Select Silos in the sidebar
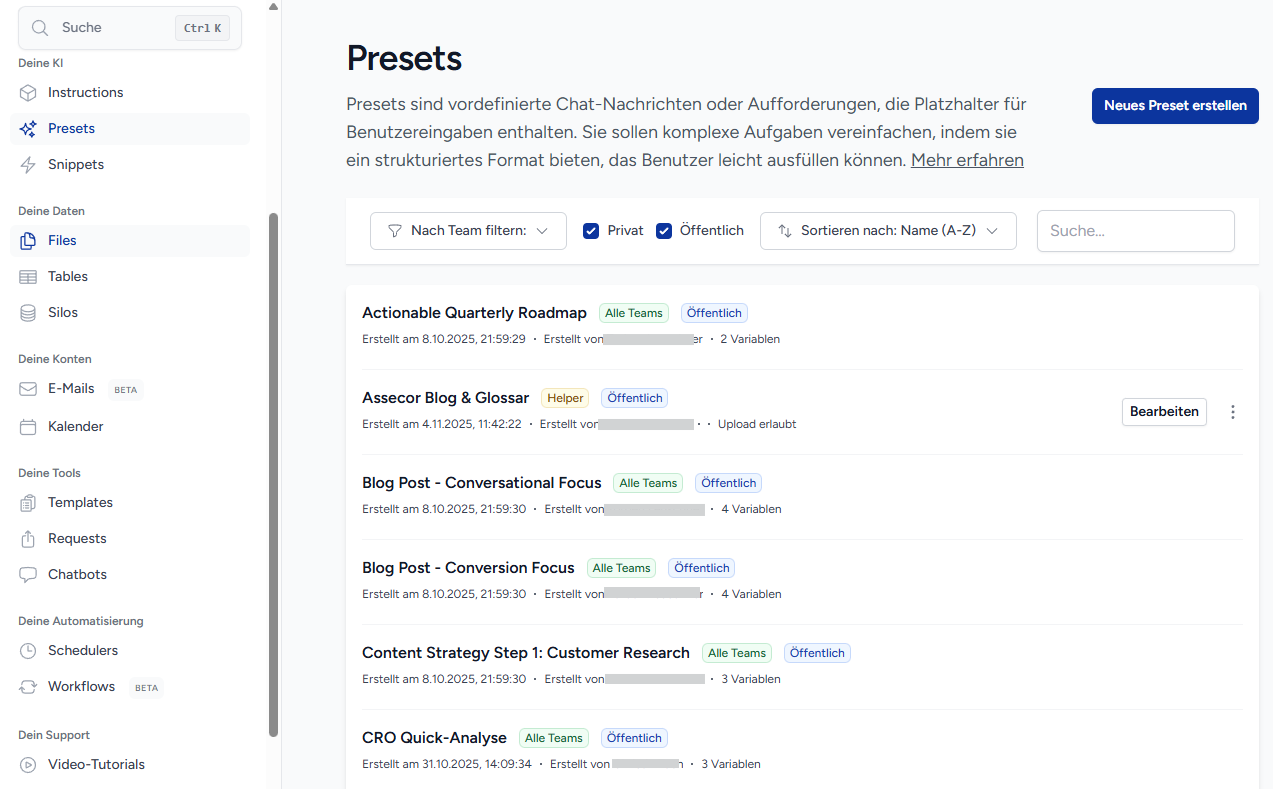This screenshot has width=1273, height=789. pyautogui.click(x=63, y=312)
